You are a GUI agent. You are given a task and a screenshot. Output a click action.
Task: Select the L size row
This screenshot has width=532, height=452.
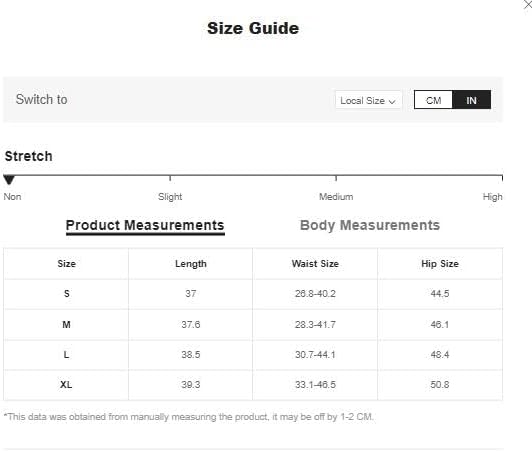click(253, 355)
